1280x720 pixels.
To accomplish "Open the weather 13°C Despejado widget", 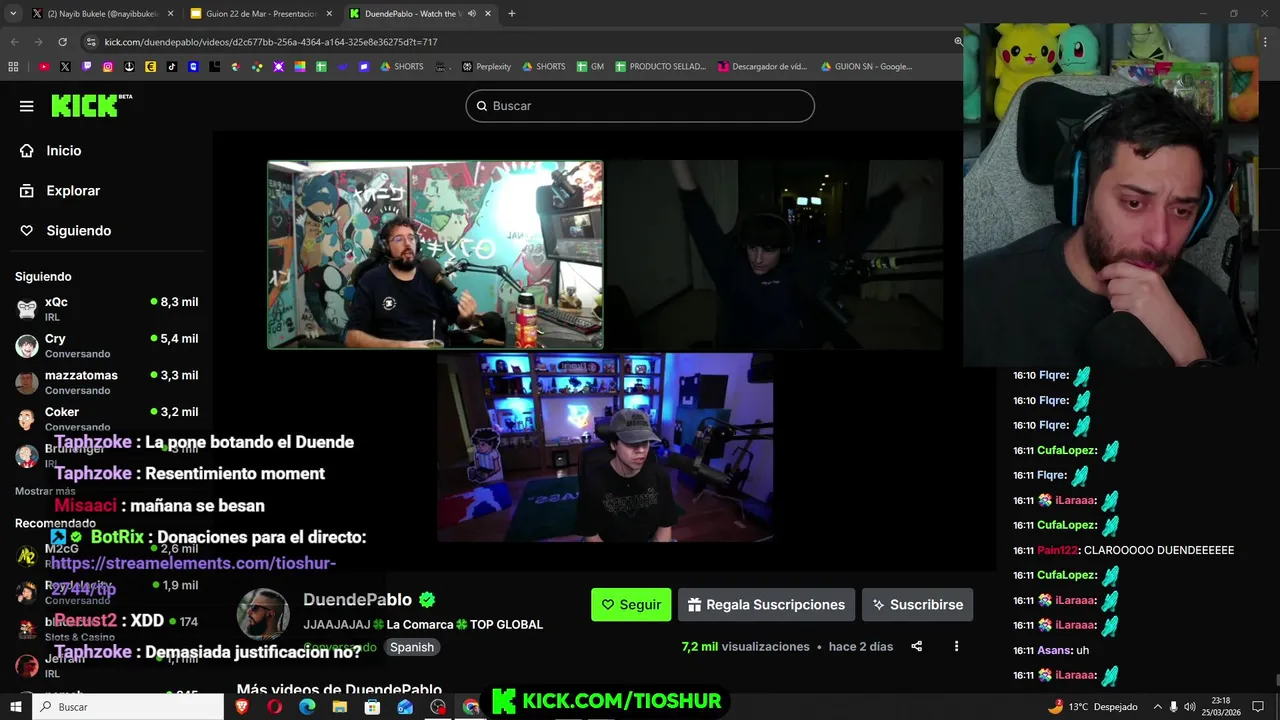I will [x=1092, y=707].
